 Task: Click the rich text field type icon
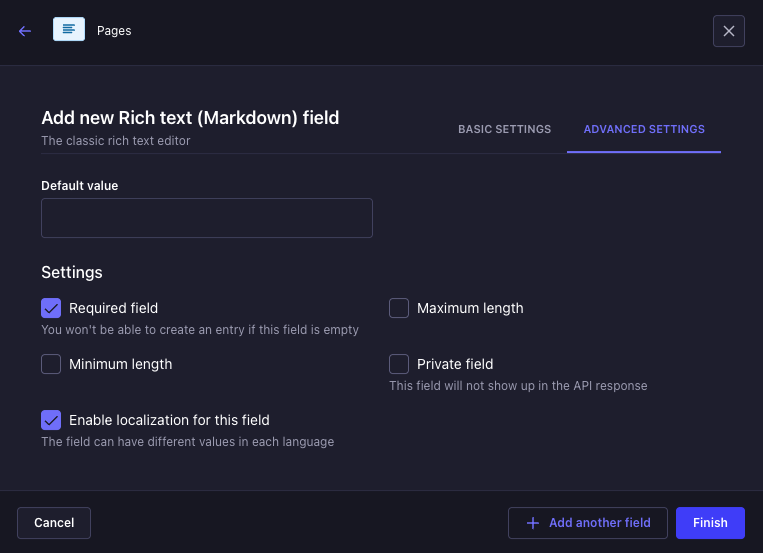pos(69,30)
